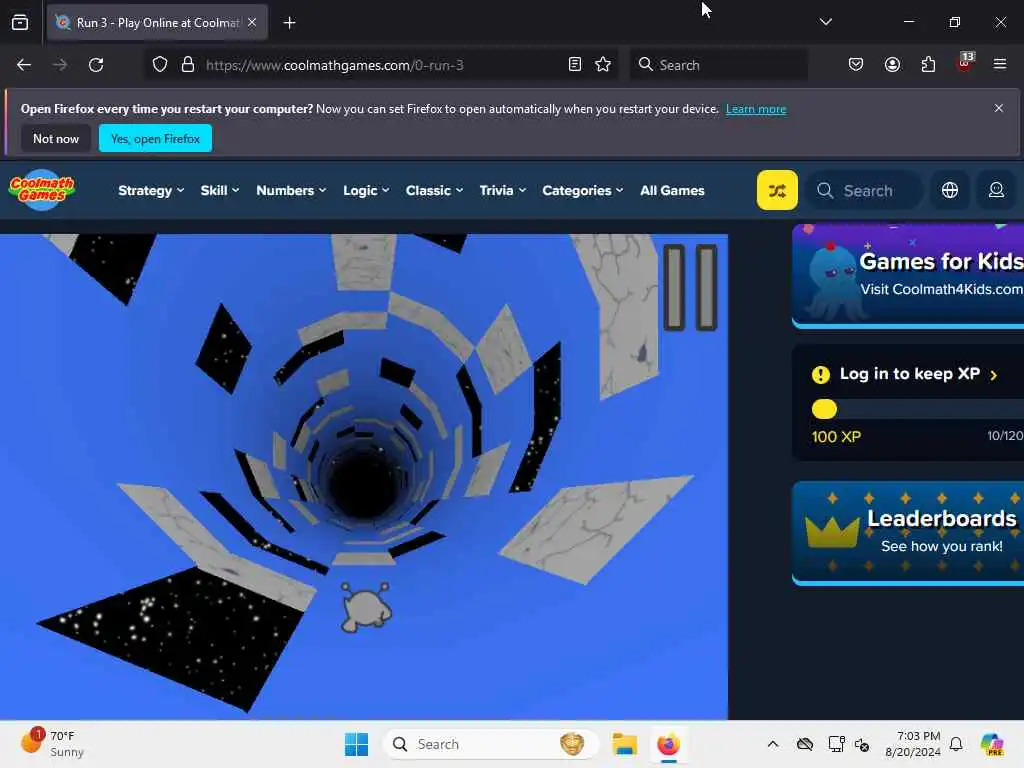Open the tracking protection shield icon
Image resolution: width=1024 pixels, height=768 pixels.
point(160,65)
